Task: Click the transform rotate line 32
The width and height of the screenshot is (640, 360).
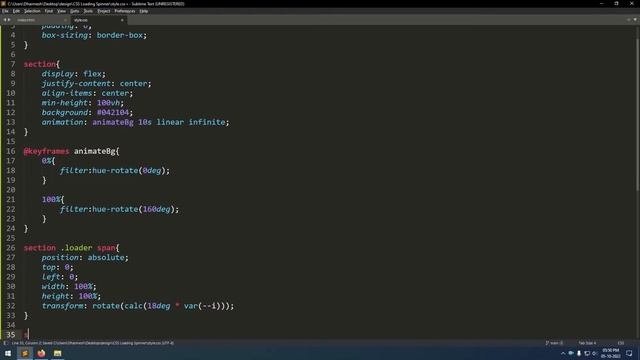Action: click(138, 306)
